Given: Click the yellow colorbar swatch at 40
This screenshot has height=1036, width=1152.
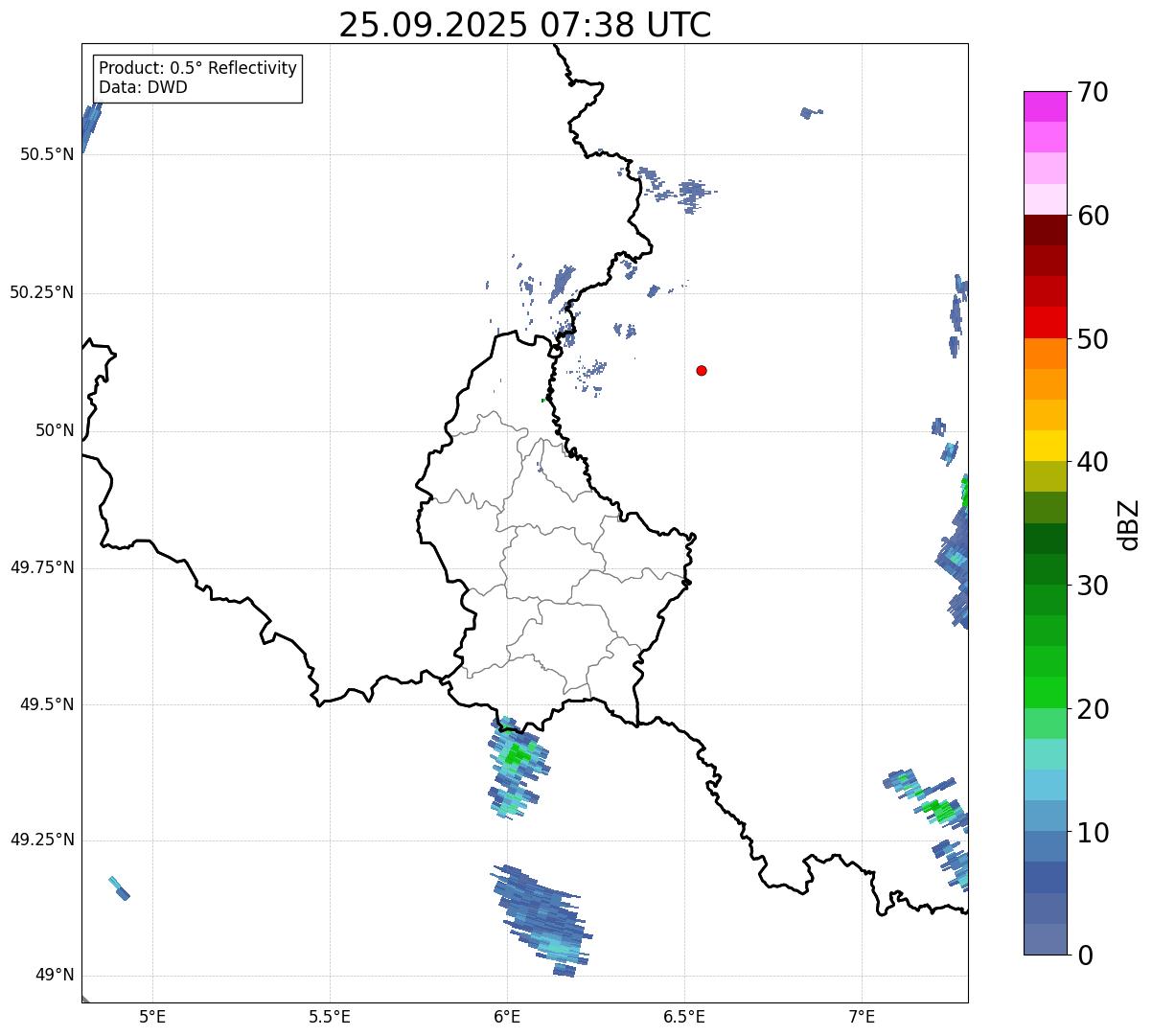Looking at the screenshot, I should pyautogui.click(x=1047, y=446).
